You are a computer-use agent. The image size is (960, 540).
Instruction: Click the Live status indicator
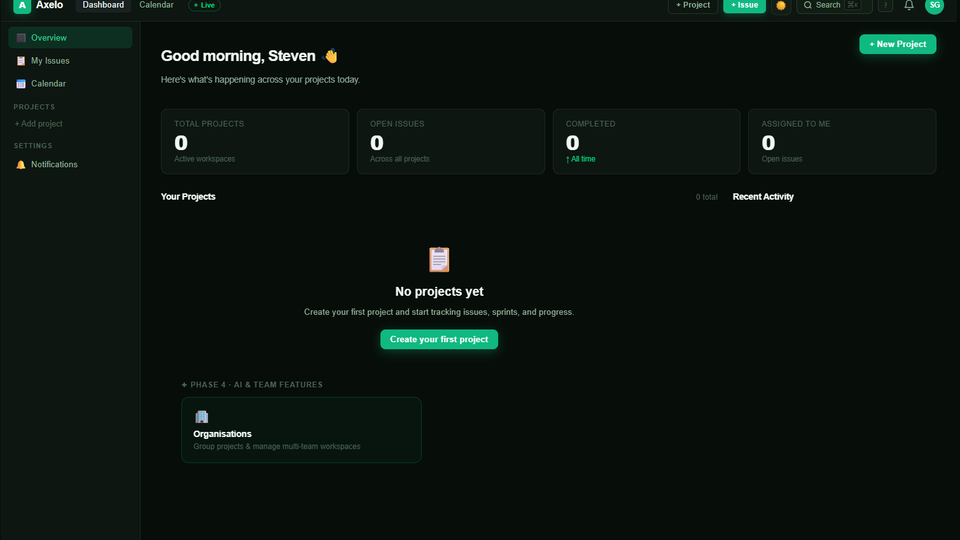coord(204,5)
